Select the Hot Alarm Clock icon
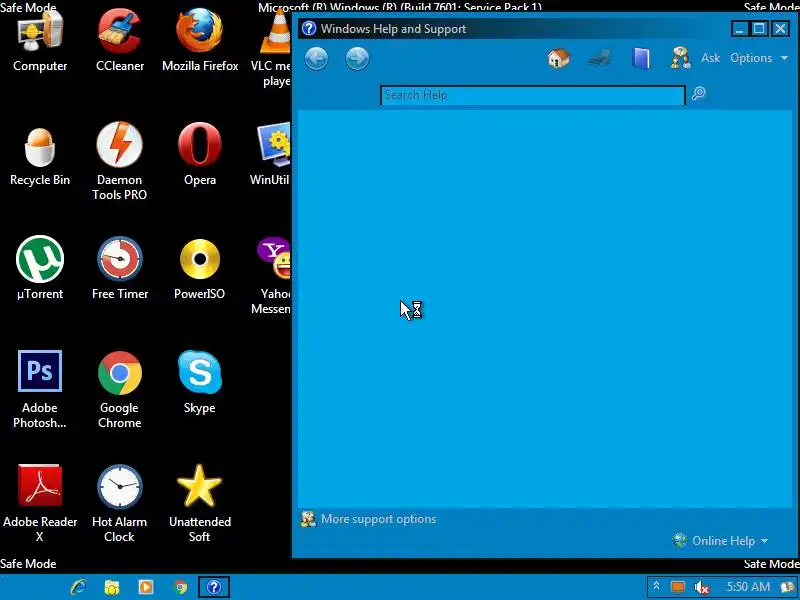The image size is (800, 600). click(120, 504)
